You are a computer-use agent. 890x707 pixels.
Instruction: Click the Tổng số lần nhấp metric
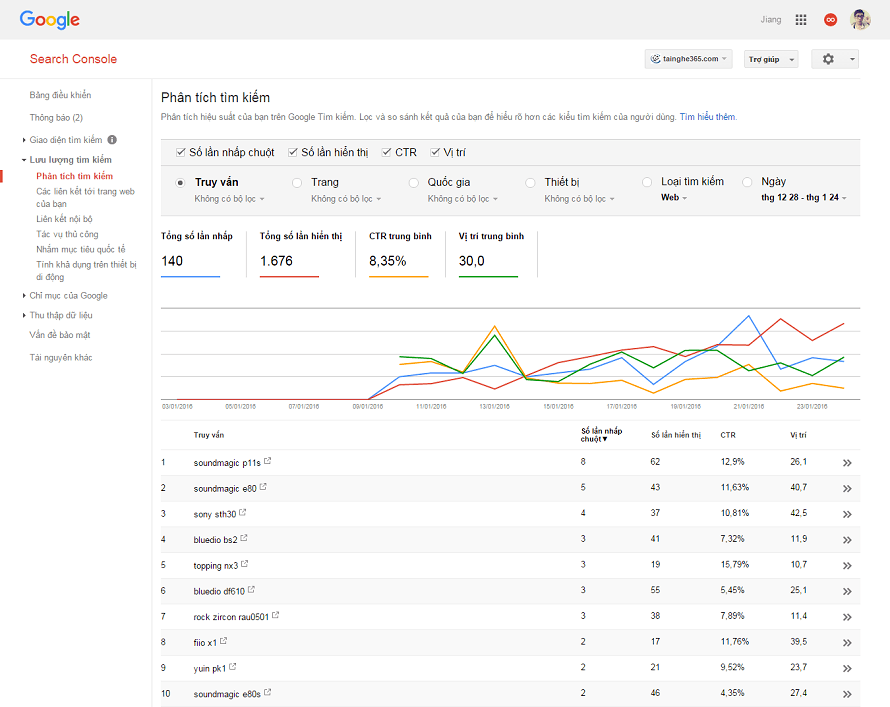click(x=196, y=253)
